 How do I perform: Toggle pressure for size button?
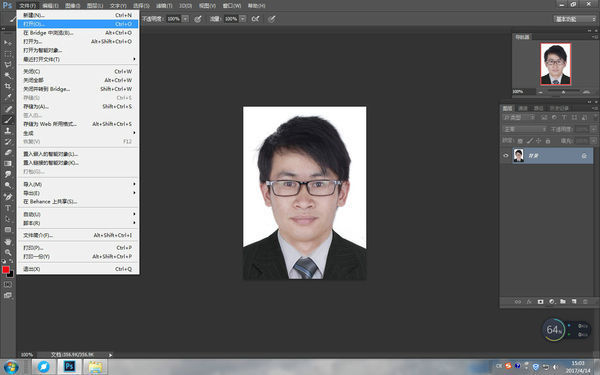tap(271, 19)
